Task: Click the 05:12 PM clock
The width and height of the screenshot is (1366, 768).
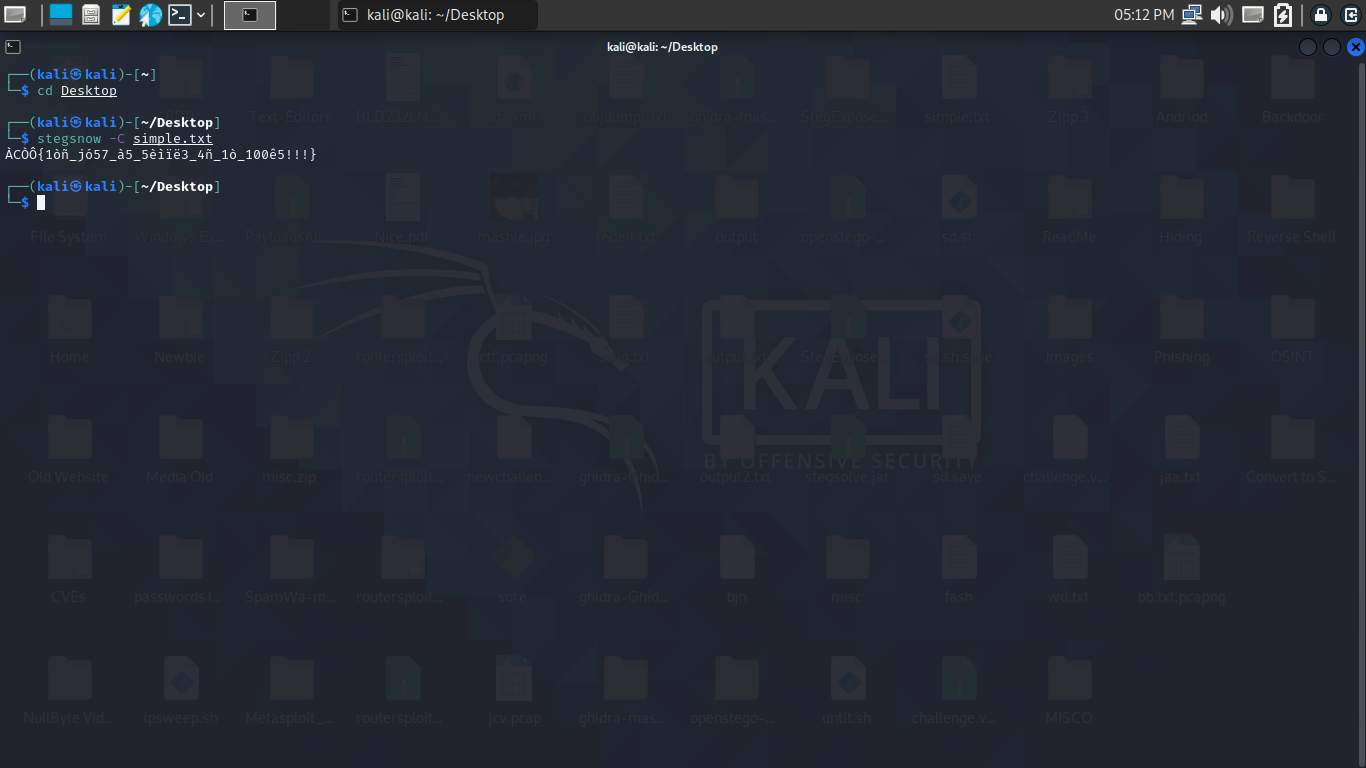Action: coord(1144,14)
